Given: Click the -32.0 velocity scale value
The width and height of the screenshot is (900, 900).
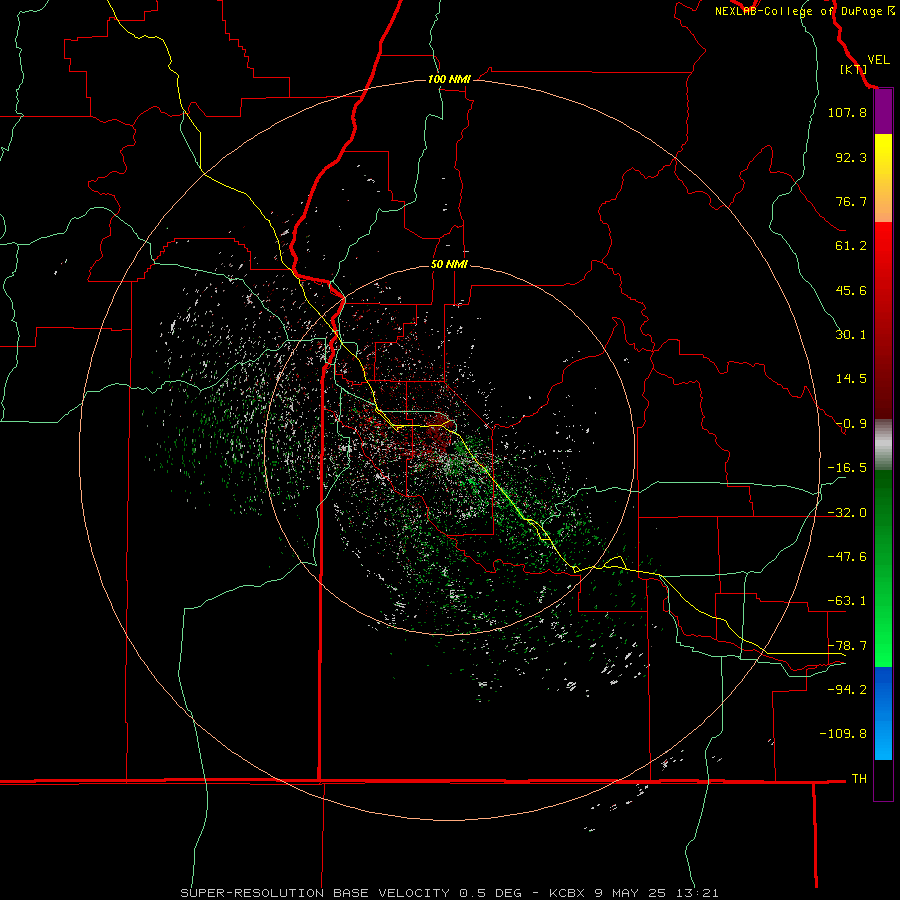Looking at the screenshot, I should [x=847, y=513].
